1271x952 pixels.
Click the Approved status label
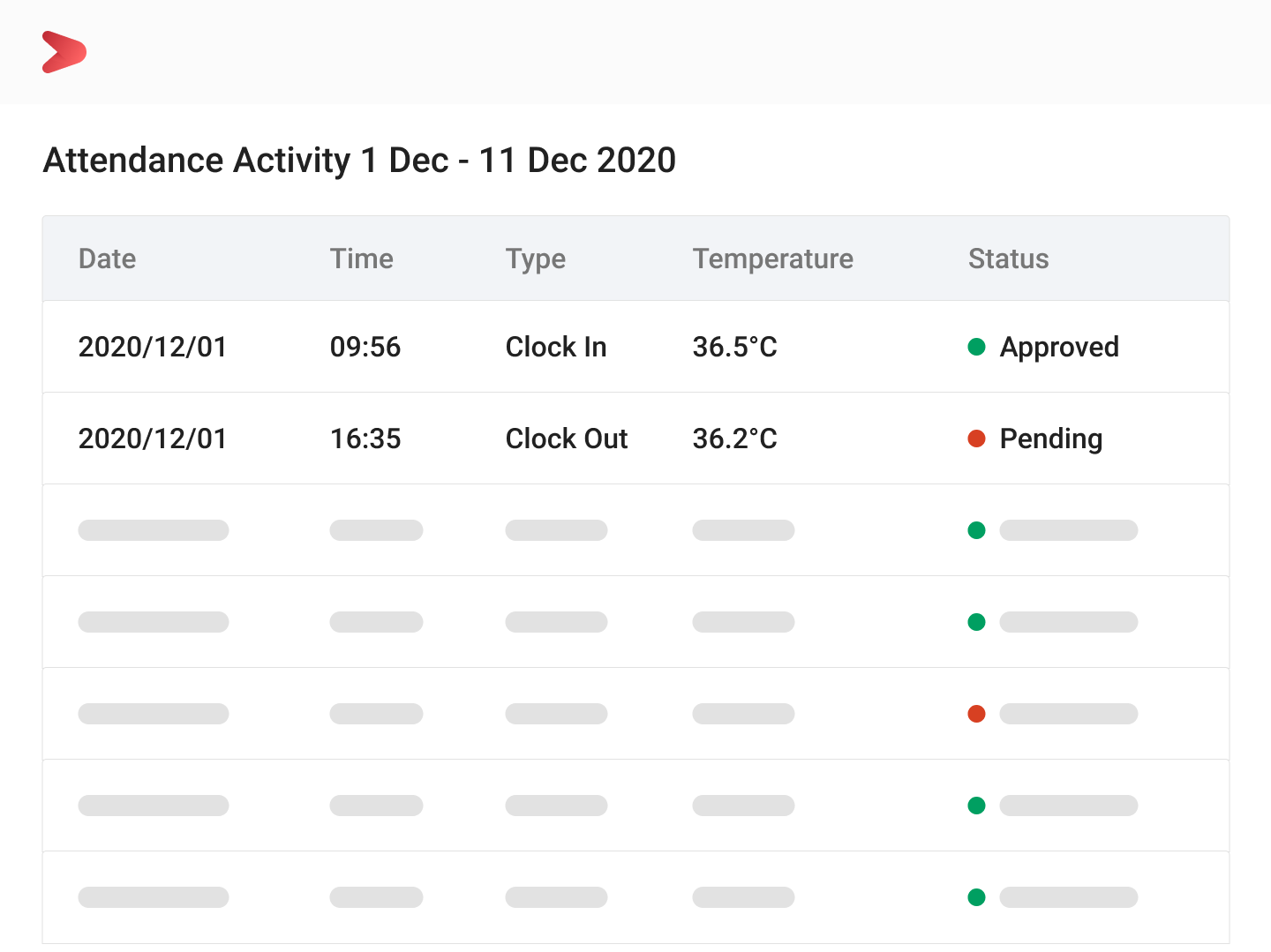click(1058, 347)
